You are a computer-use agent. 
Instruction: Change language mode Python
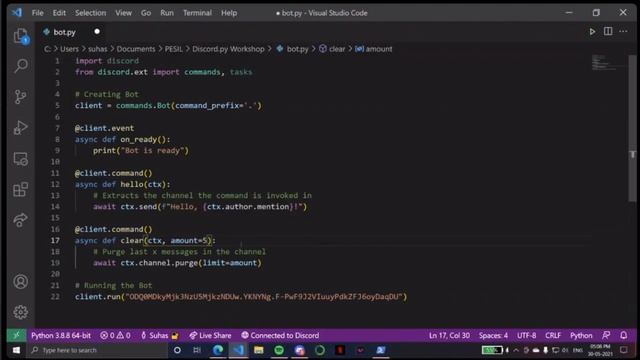581,335
